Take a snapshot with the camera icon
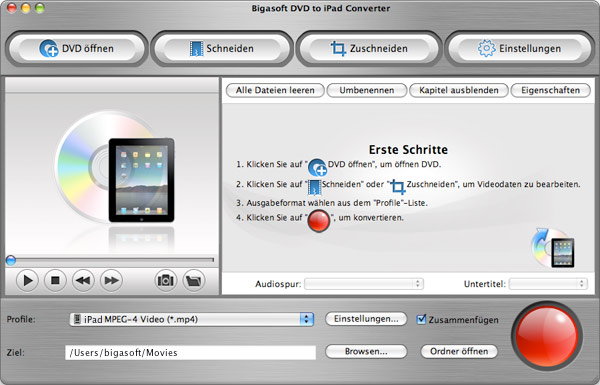This screenshot has width=600, height=385. (x=165, y=281)
